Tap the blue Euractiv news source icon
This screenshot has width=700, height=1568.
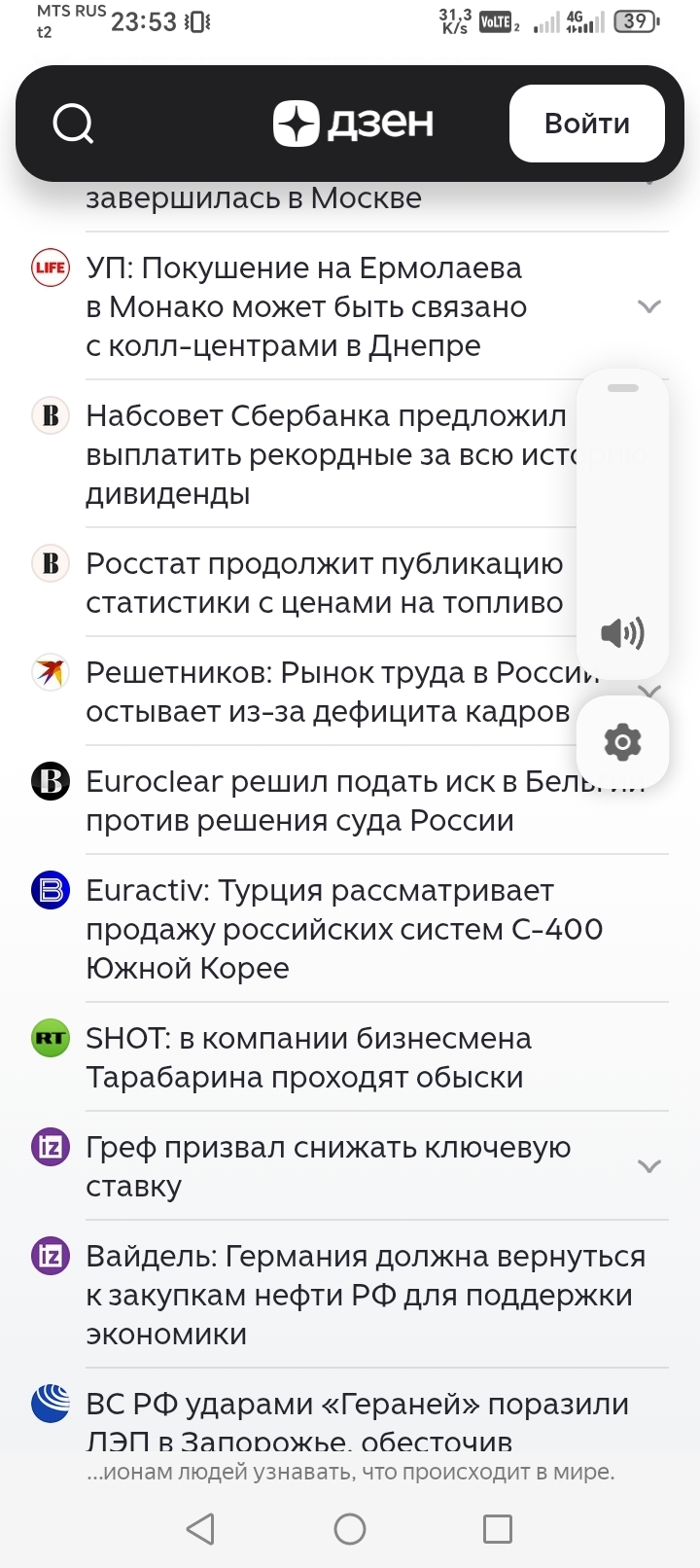pos(51,890)
